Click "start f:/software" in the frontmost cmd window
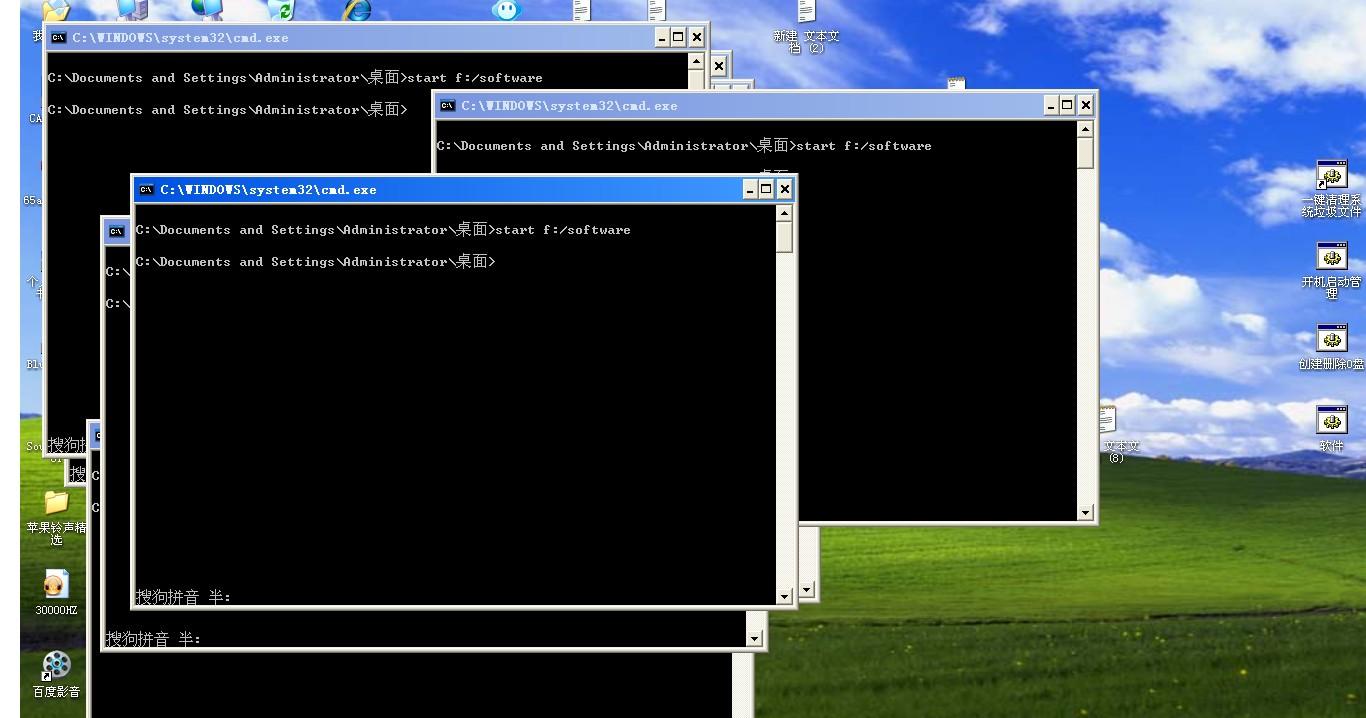This screenshot has height=718, width=1366. click(x=563, y=230)
